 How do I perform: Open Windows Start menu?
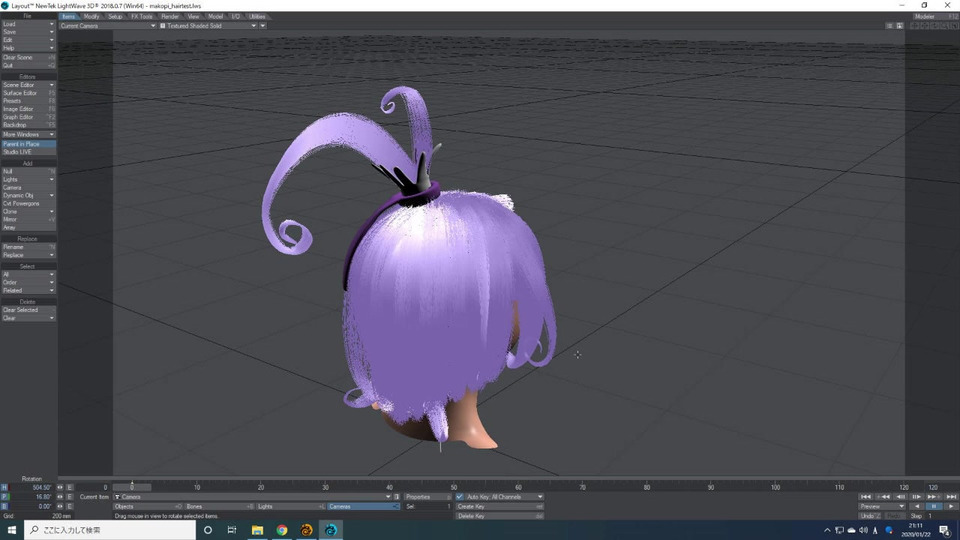point(11,530)
